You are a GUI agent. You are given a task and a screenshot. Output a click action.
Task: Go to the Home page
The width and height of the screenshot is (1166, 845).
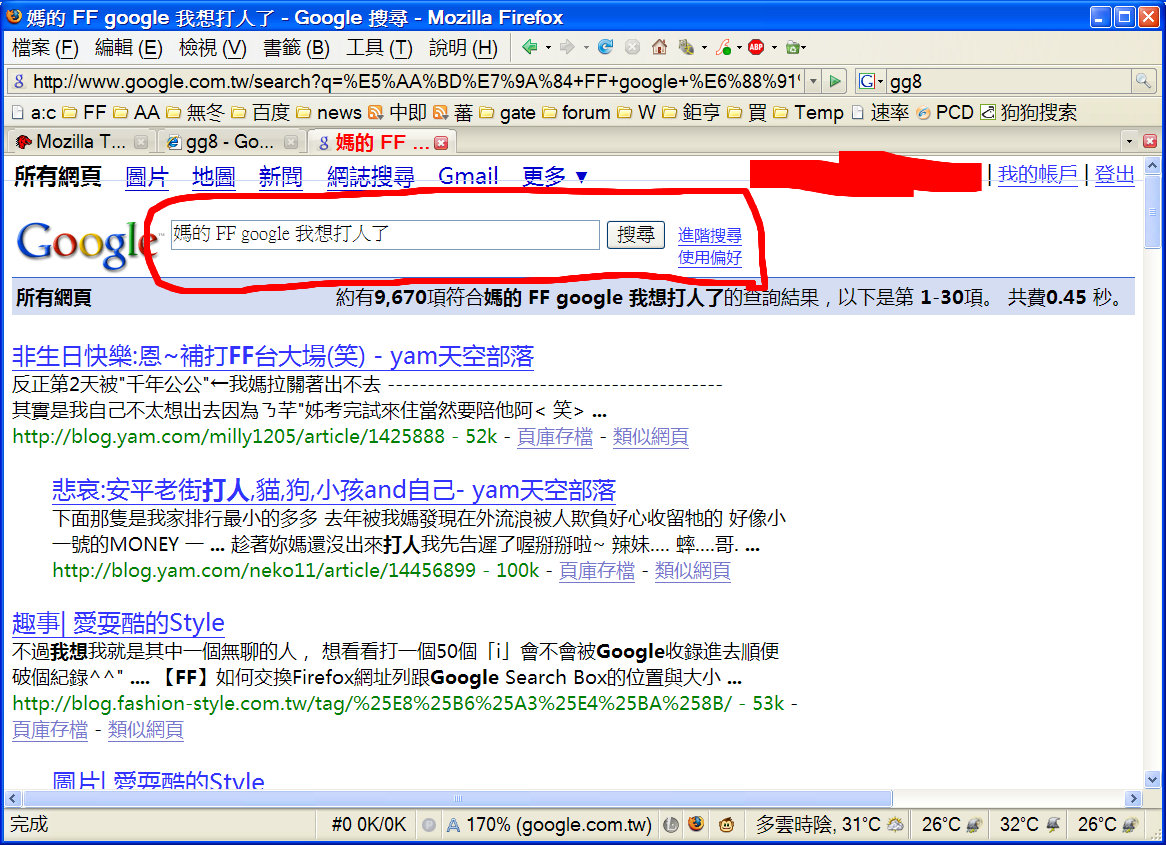pyautogui.click(x=659, y=48)
